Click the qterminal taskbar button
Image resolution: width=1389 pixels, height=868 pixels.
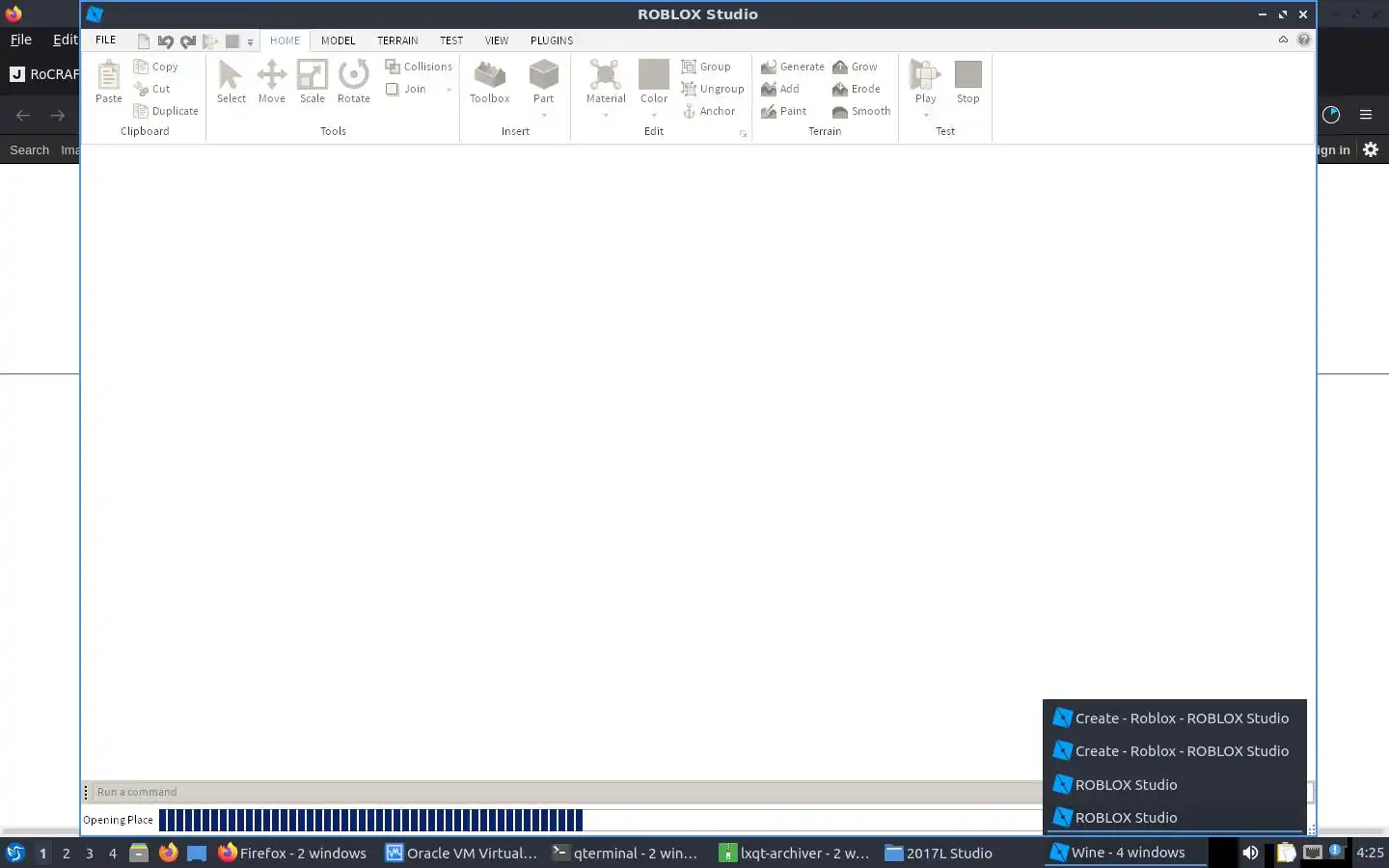[x=627, y=853]
